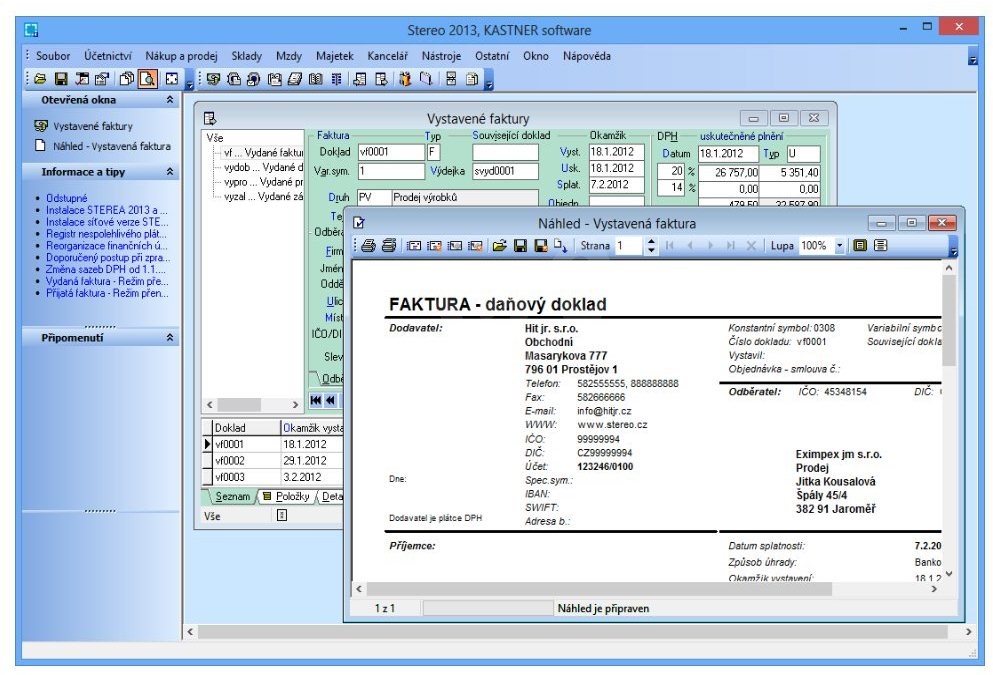Image resolution: width=993 pixels, height=675 pixels.
Task: Collapse the Otevřená okna panel
Action: click(x=170, y=100)
